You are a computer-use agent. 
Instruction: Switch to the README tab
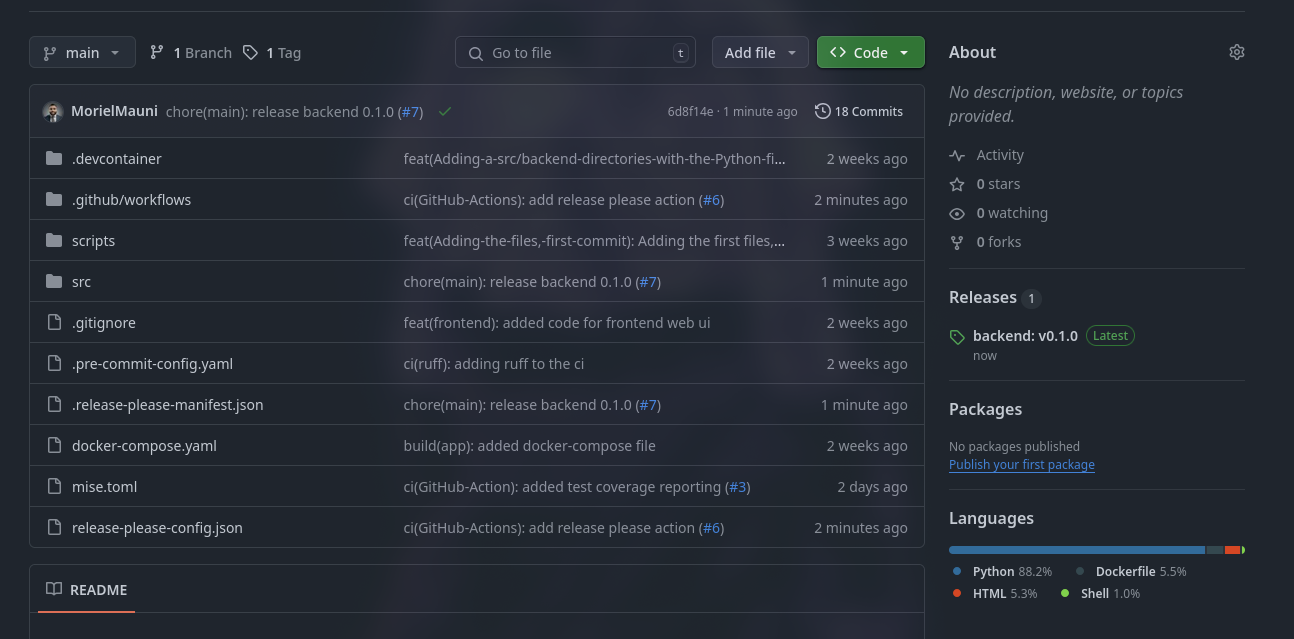pyautogui.click(x=86, y=590)
